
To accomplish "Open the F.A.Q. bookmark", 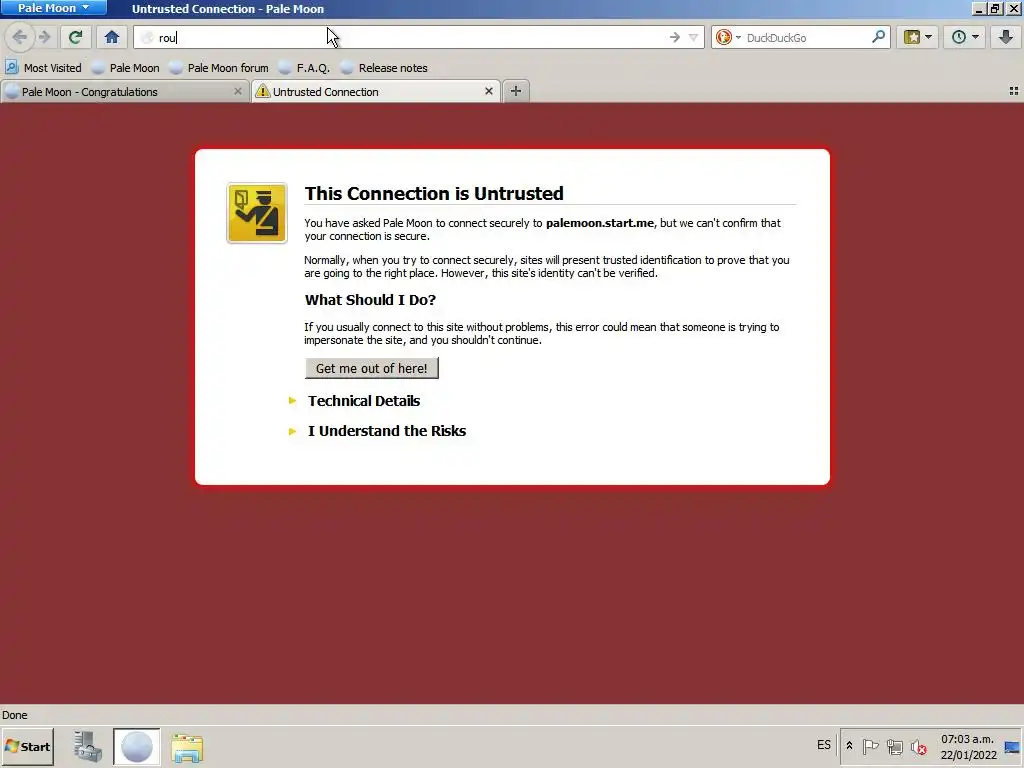I will coord(304,68).
